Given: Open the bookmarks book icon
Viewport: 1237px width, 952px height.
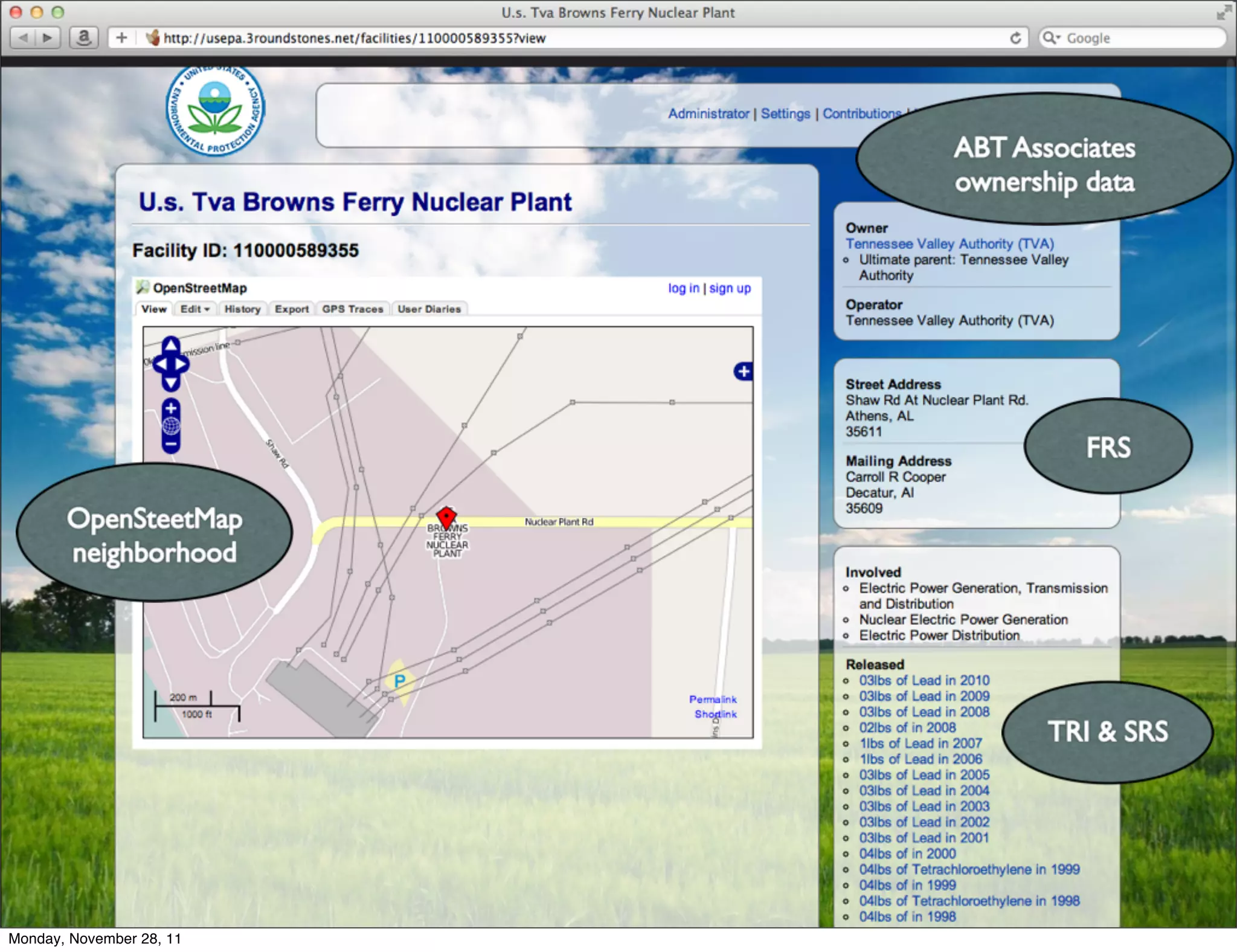Looking at the screenshot, I should [84, 38].
